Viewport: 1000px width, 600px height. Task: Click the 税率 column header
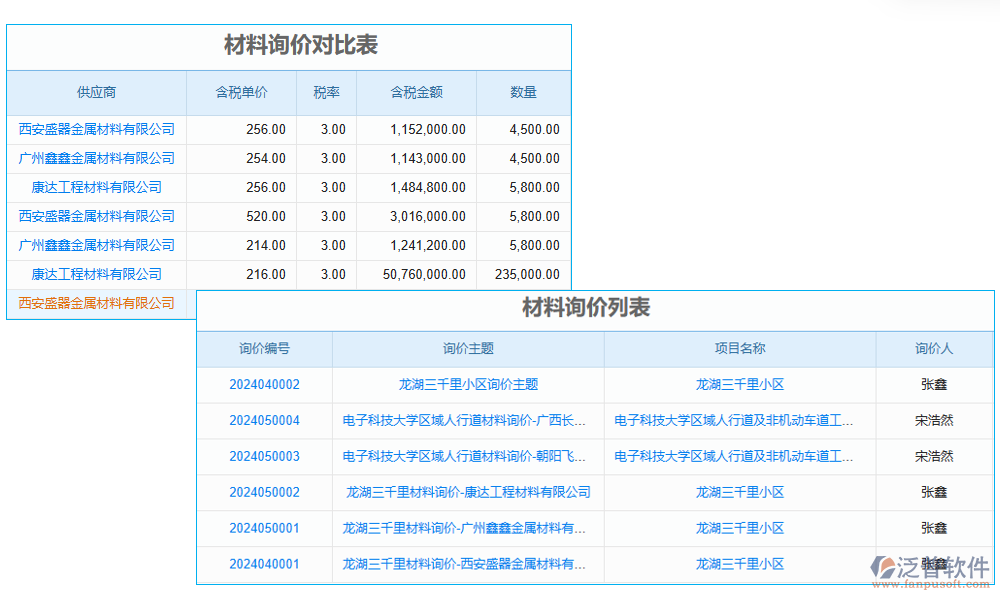pos(326,92)
